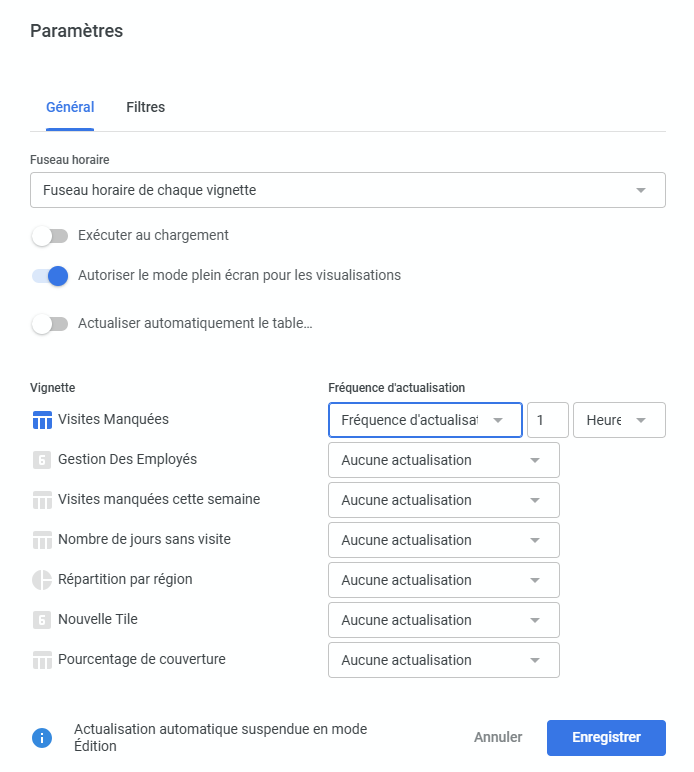The width and height of the screenshot is (694, 772).
Task: Click the blue info icon at bottom
Action: pyautogui.click(x=42, y=738)
